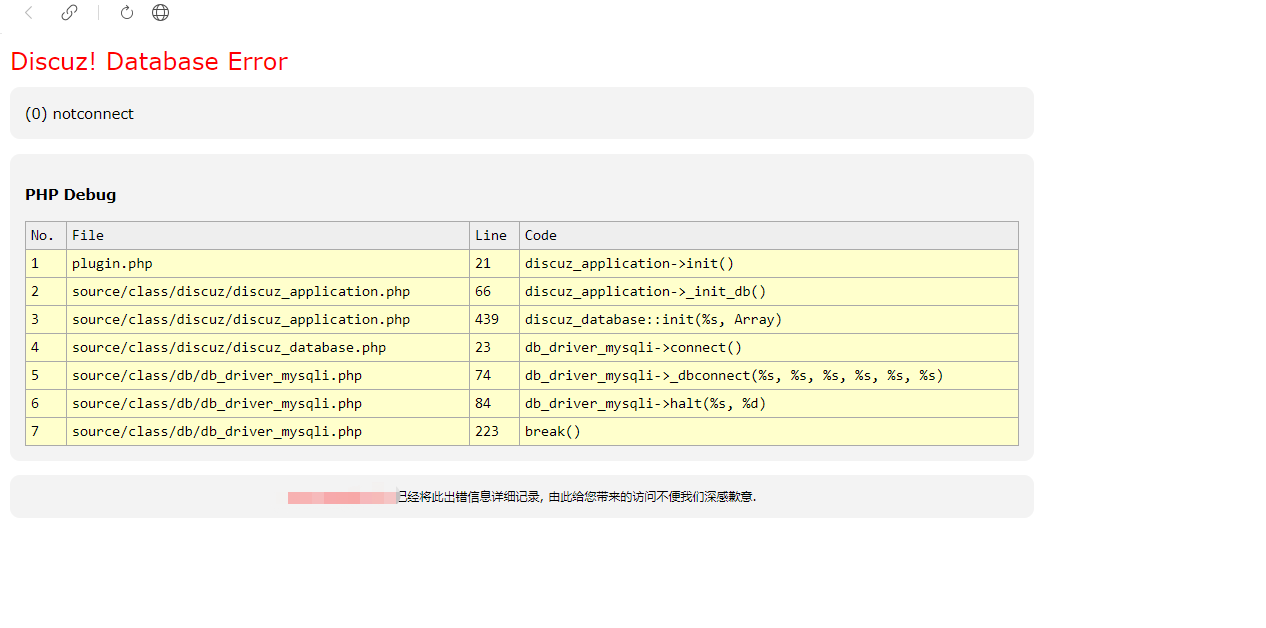Reload the page with refresh icon
The image size is (1266, 628).
(127, 13)
